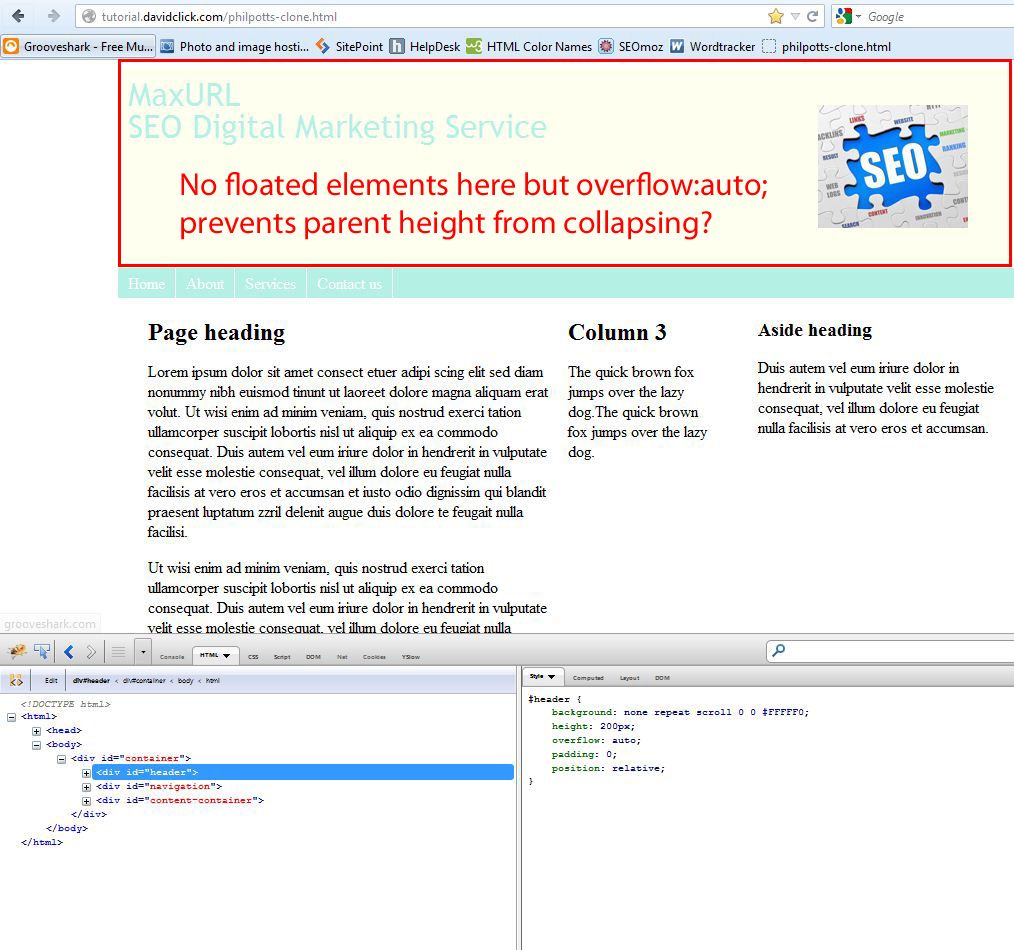
Task: Open the Net panel tab
Action: point(342,656)
